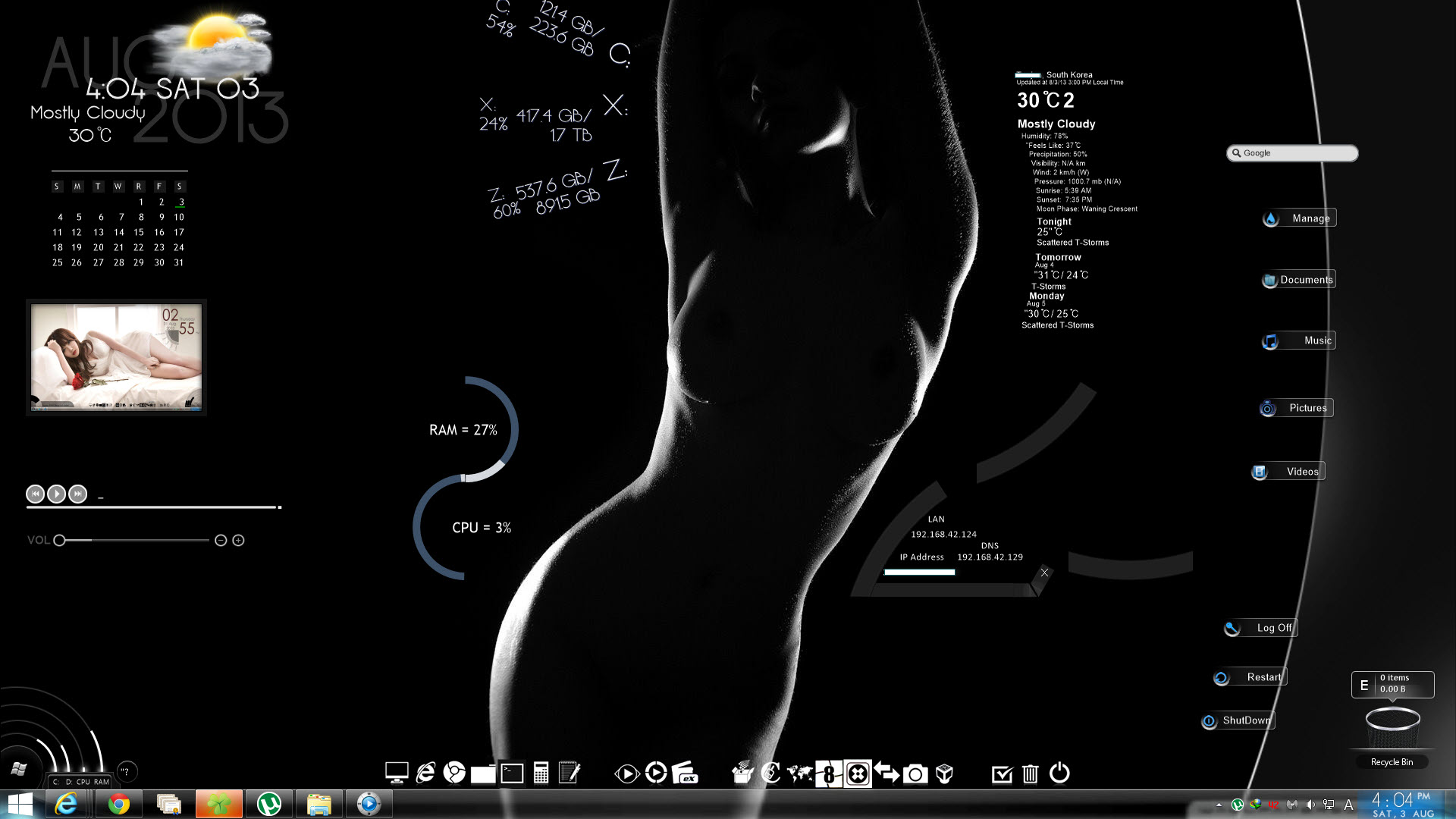
Task: Increase volume with the plus button
Action: [x=238, y=541]
